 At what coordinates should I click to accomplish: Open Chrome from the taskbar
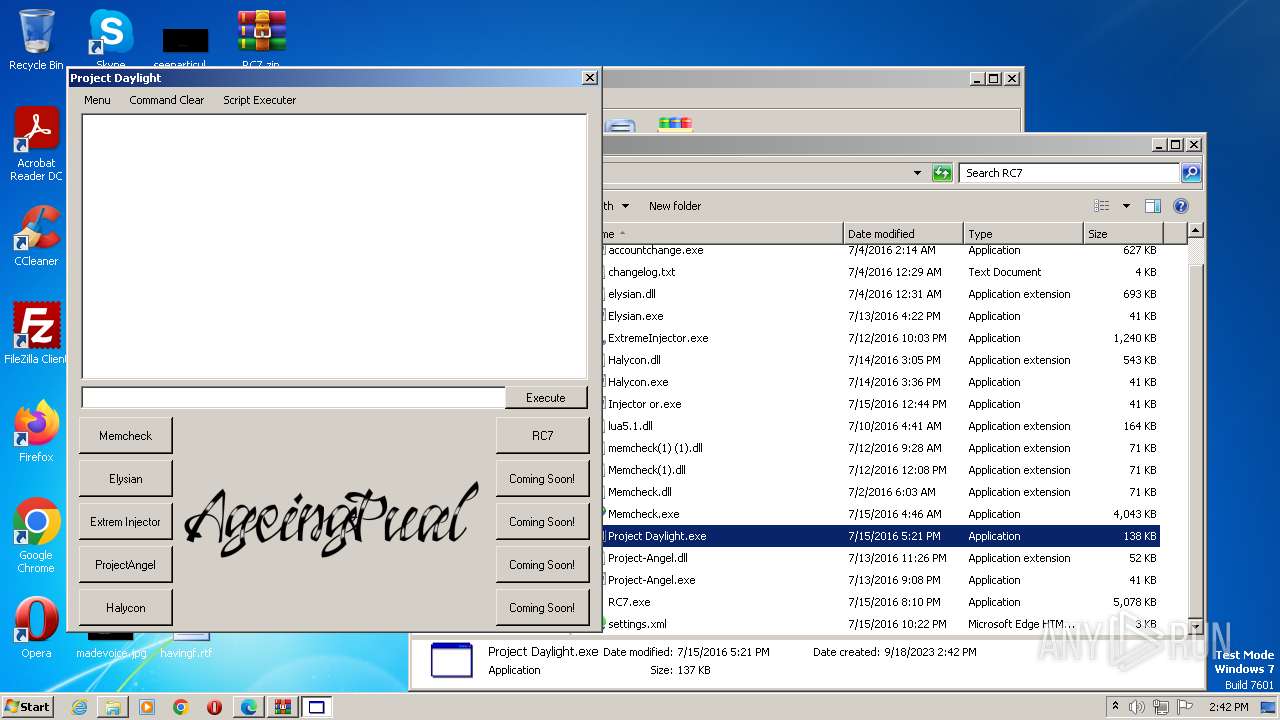pyautogui.click(x=180, y=707)
